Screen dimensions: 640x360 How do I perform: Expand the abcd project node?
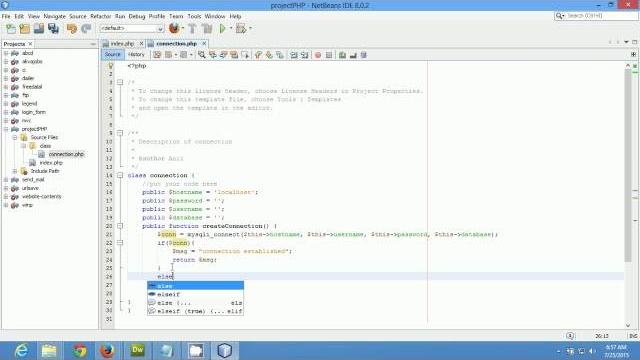coord(6,53)
